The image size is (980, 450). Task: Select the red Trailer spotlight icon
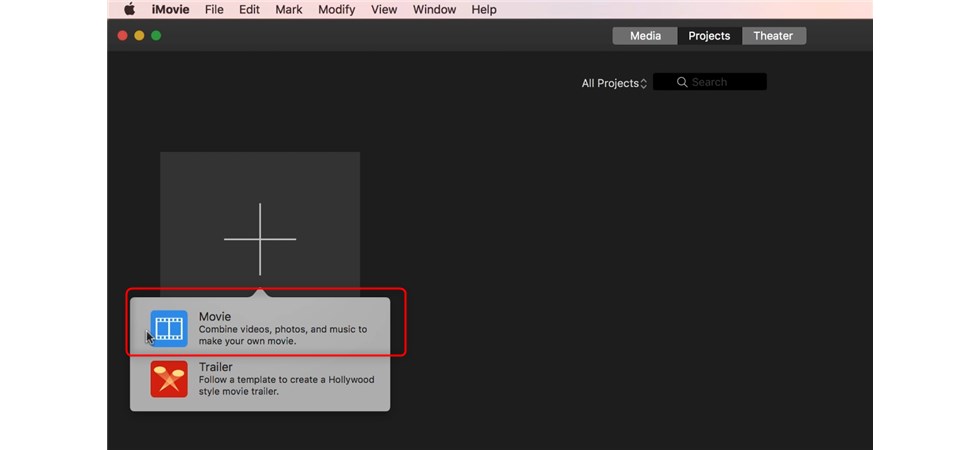click(x=169, y=379)
